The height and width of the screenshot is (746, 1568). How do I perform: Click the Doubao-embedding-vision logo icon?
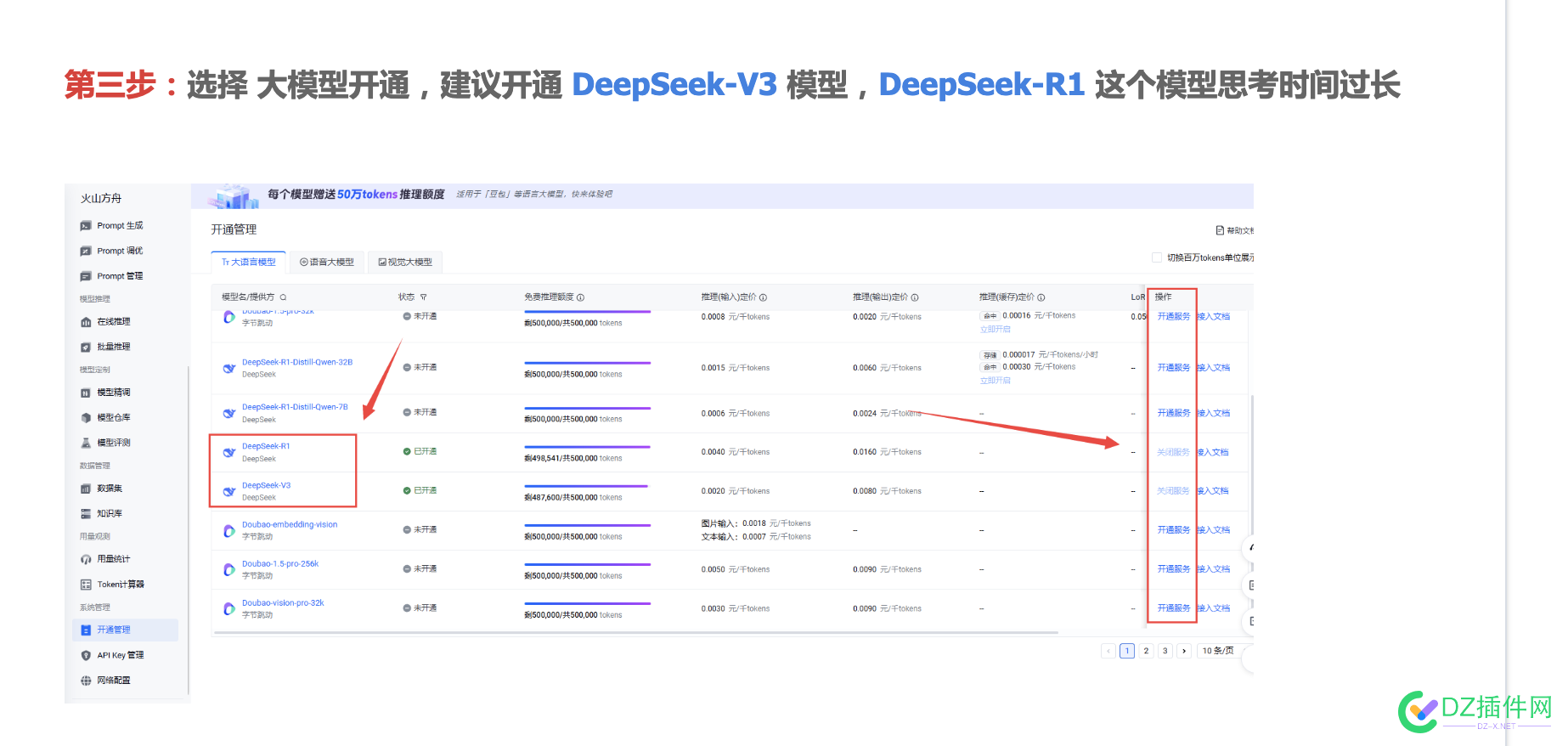(229, 531)
